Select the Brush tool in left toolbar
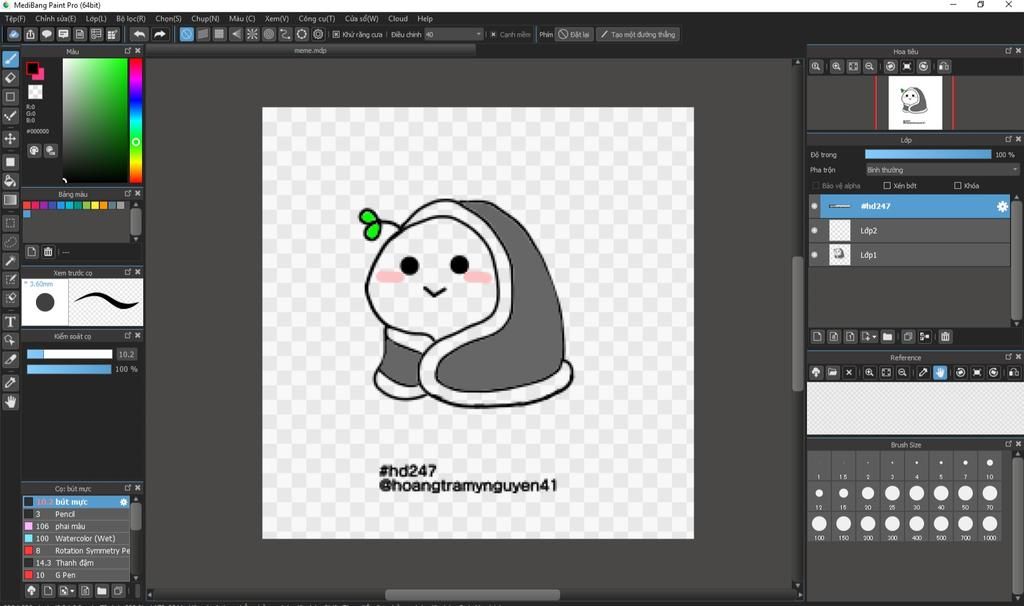 [x=10, y=59]
